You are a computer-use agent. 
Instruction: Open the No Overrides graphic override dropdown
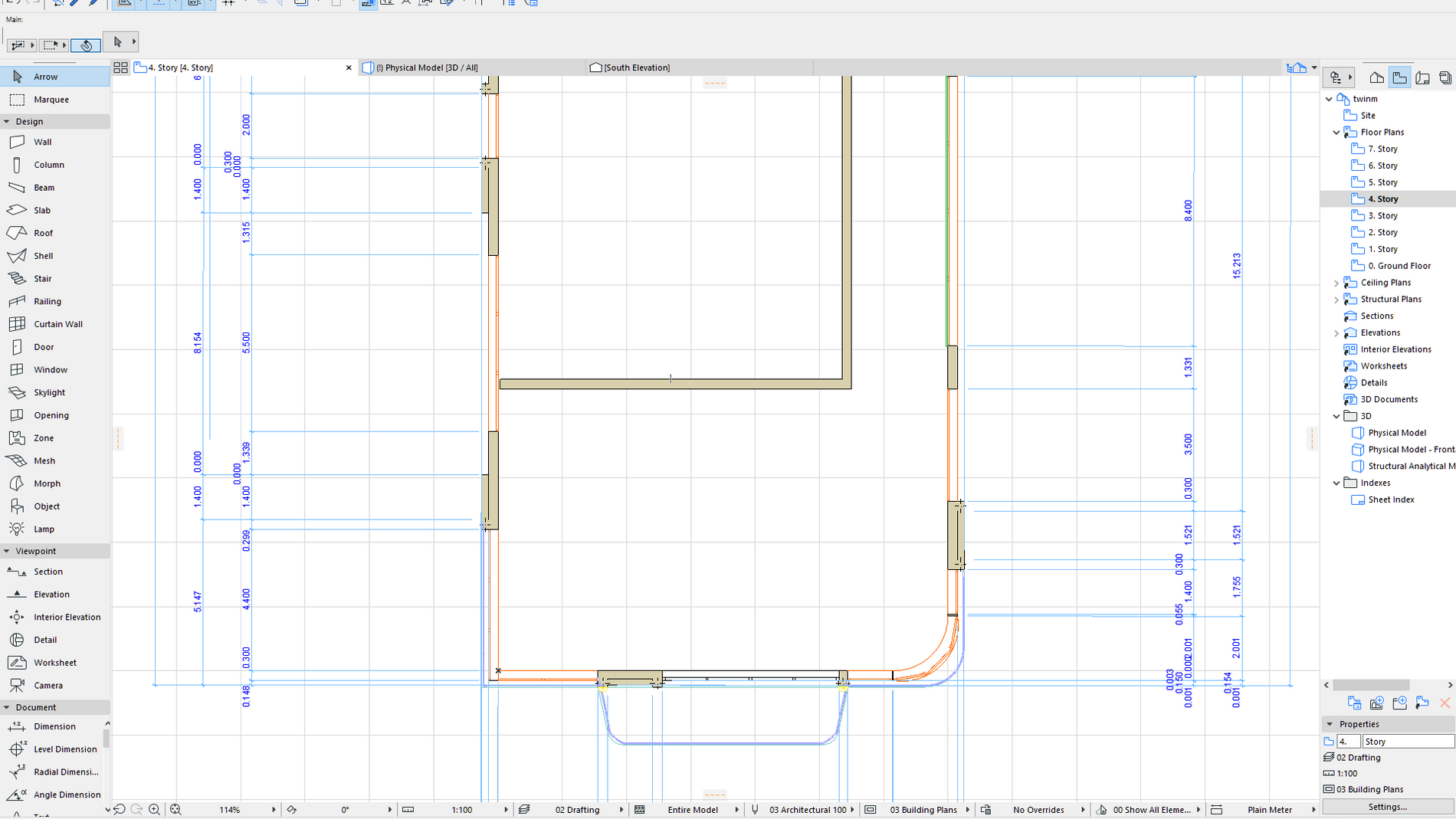(x=1038, y=810)
